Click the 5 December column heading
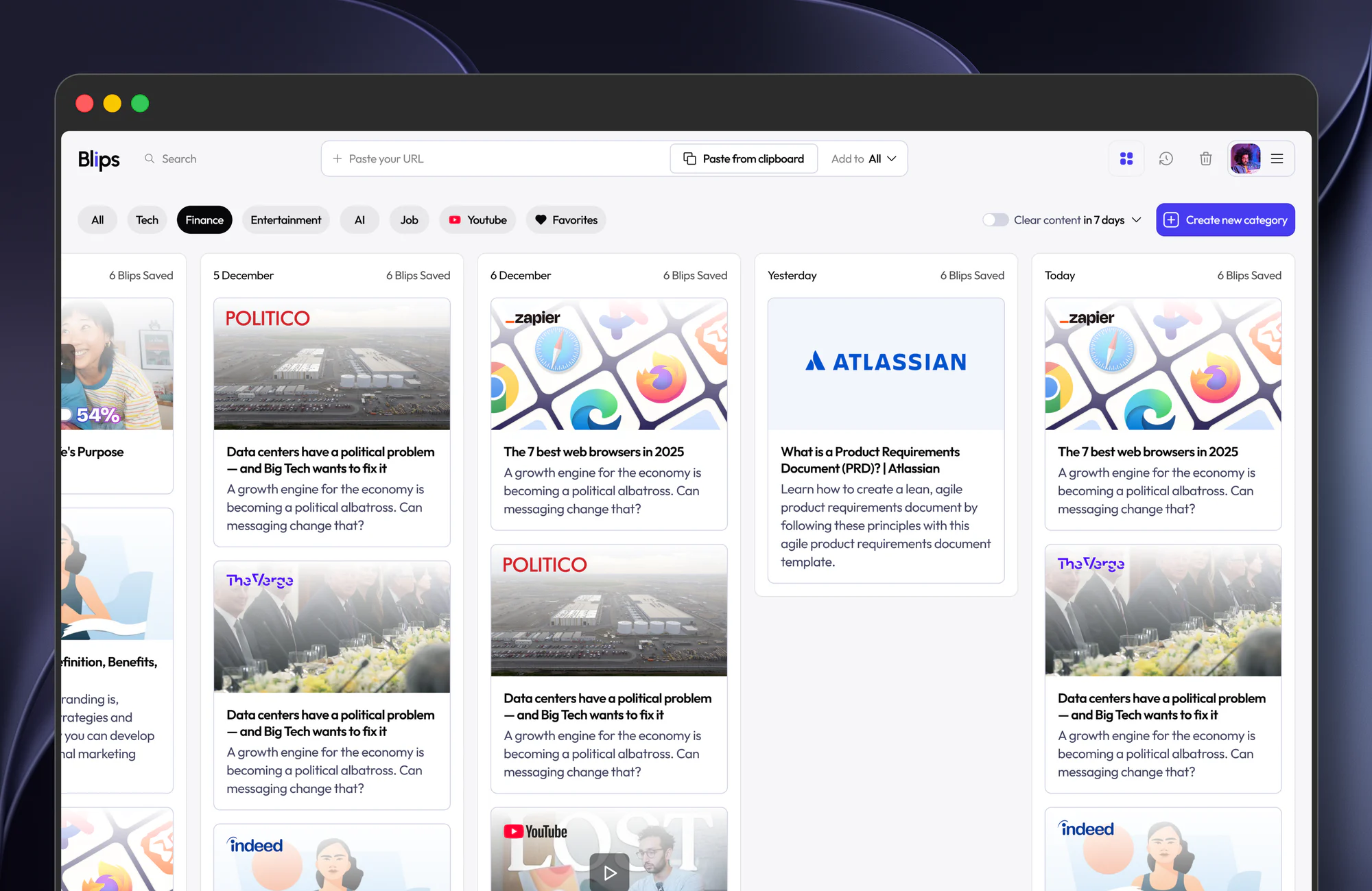The image size is (1372, 891). [244, 276]
